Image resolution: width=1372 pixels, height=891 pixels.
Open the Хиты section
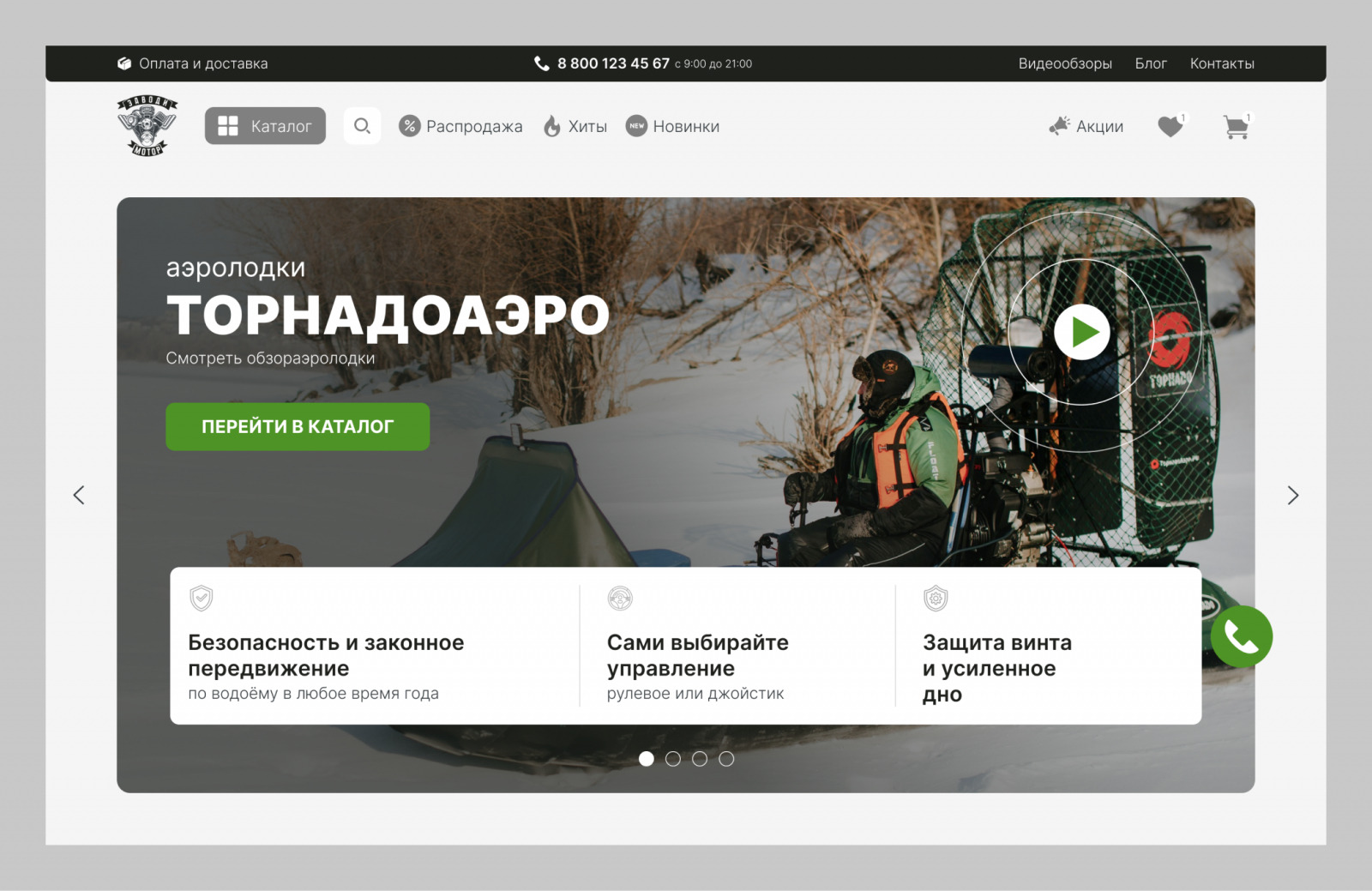587,126
